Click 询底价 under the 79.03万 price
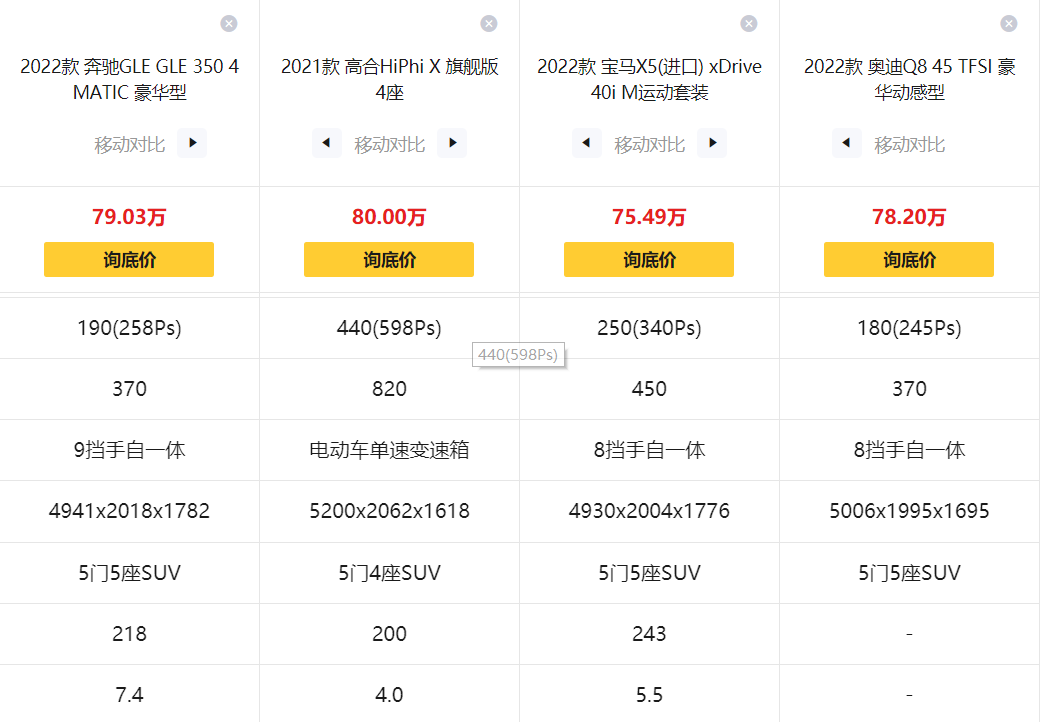The height and width of the screenshot is (722, 1040). coord(129,260)
